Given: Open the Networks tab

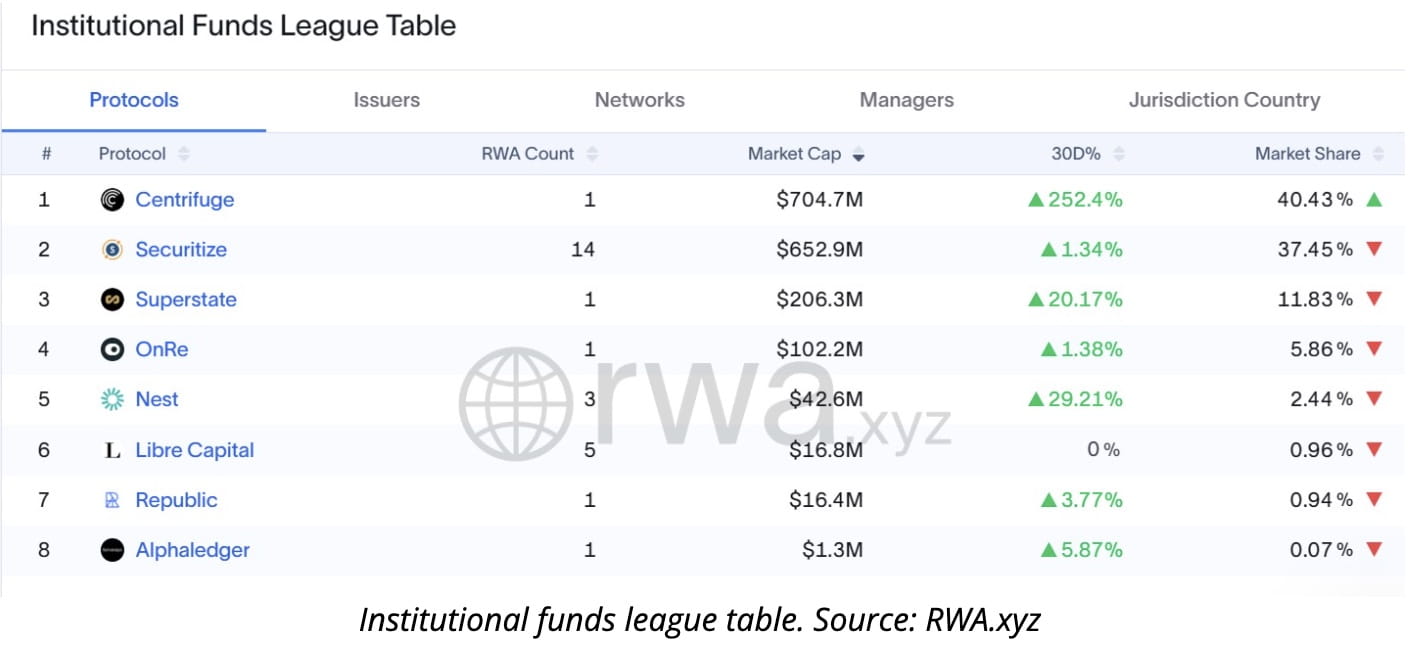Looking at the screenshot, I should [639, 100].
